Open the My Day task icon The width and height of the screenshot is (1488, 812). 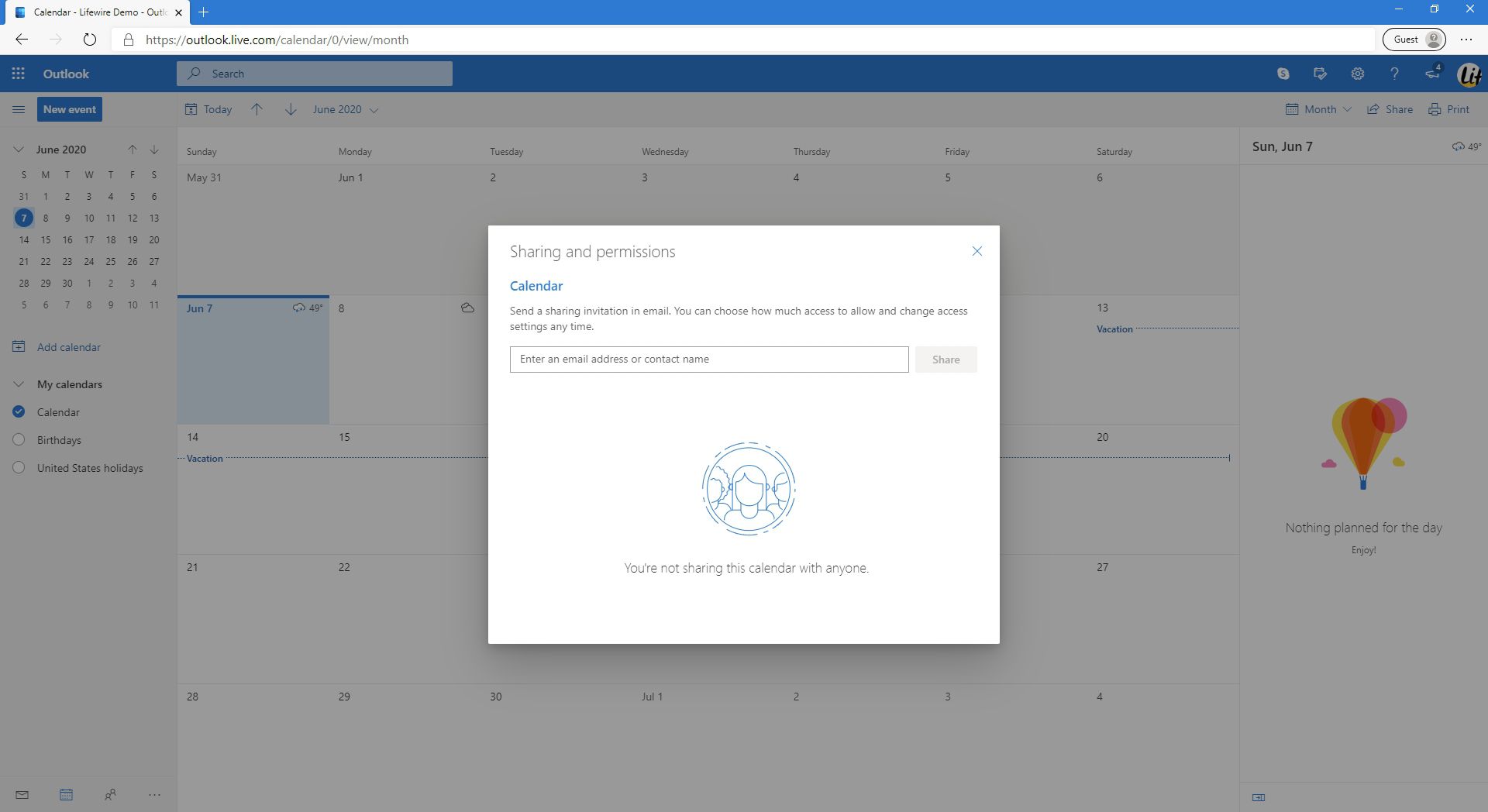tap(1321, 74)
